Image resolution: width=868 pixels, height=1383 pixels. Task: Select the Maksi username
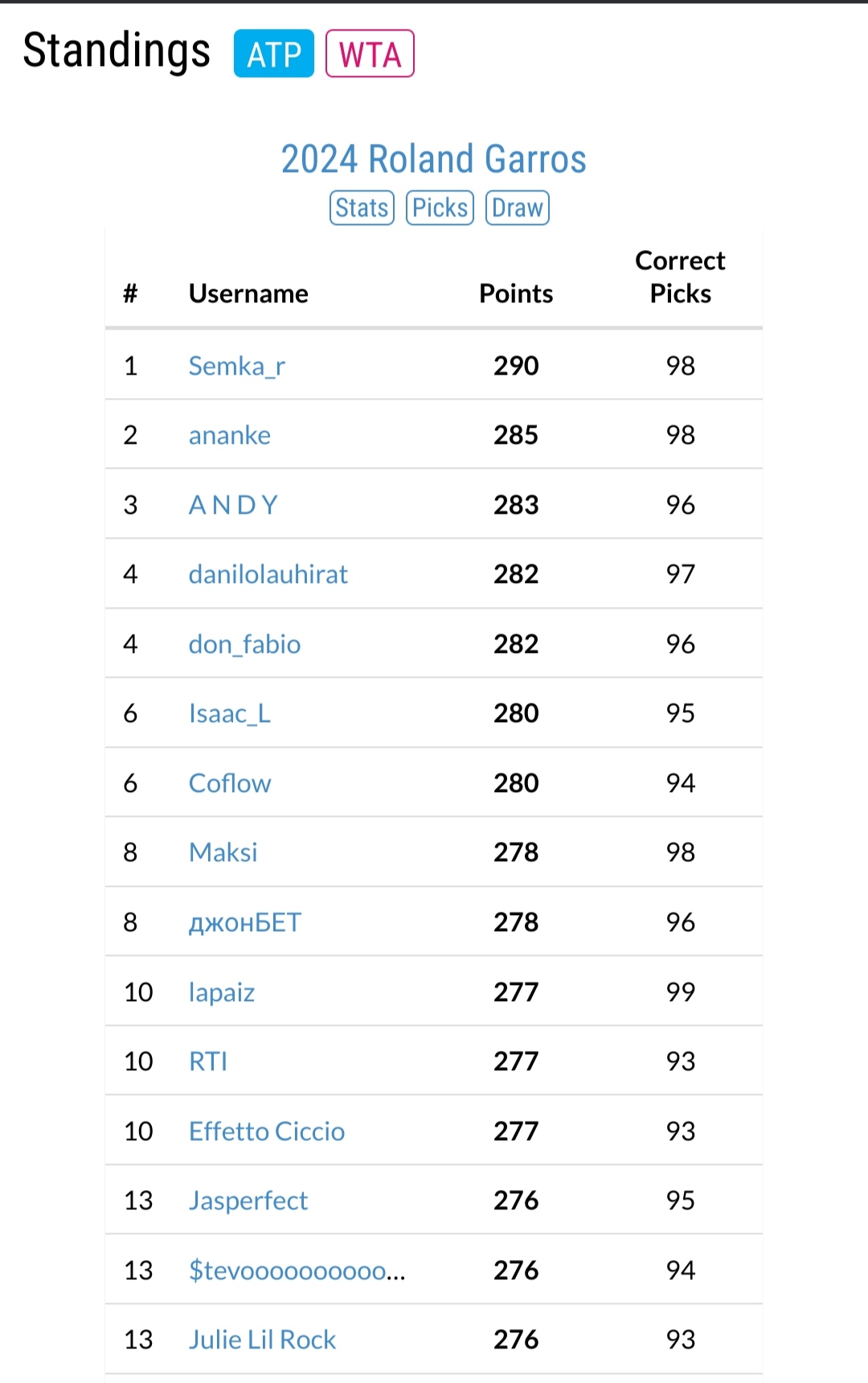(223, 852)
